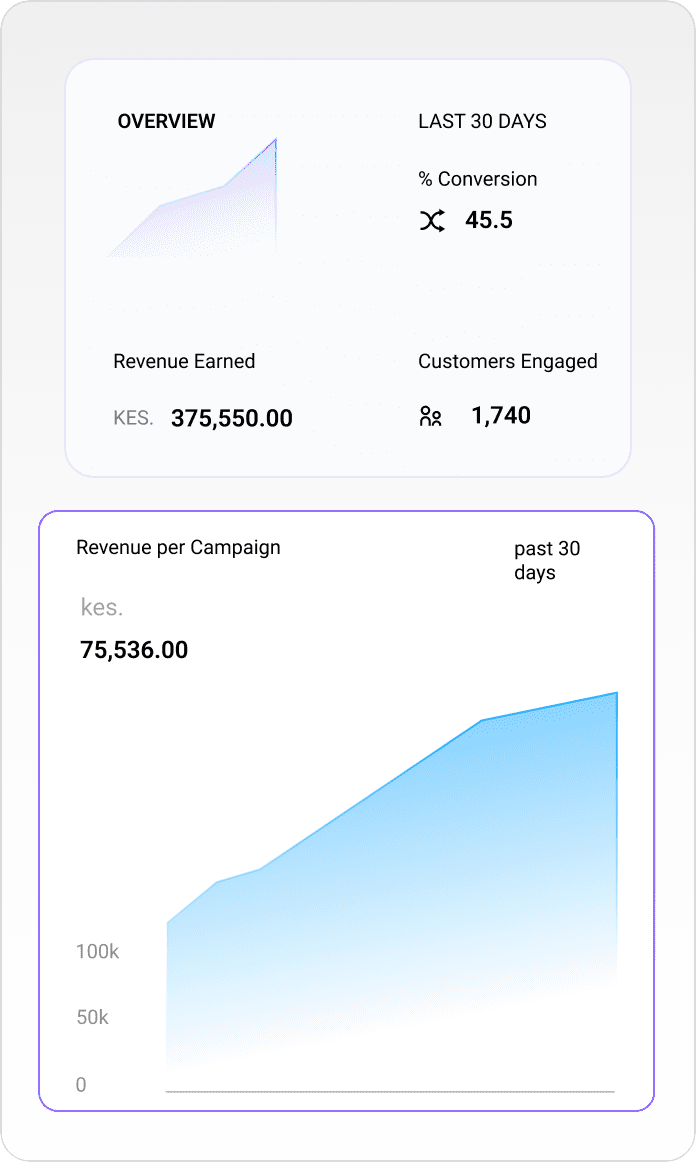Click the 0 axis label
This screenshot has width=696, height=1162.
click(81, 1084)
